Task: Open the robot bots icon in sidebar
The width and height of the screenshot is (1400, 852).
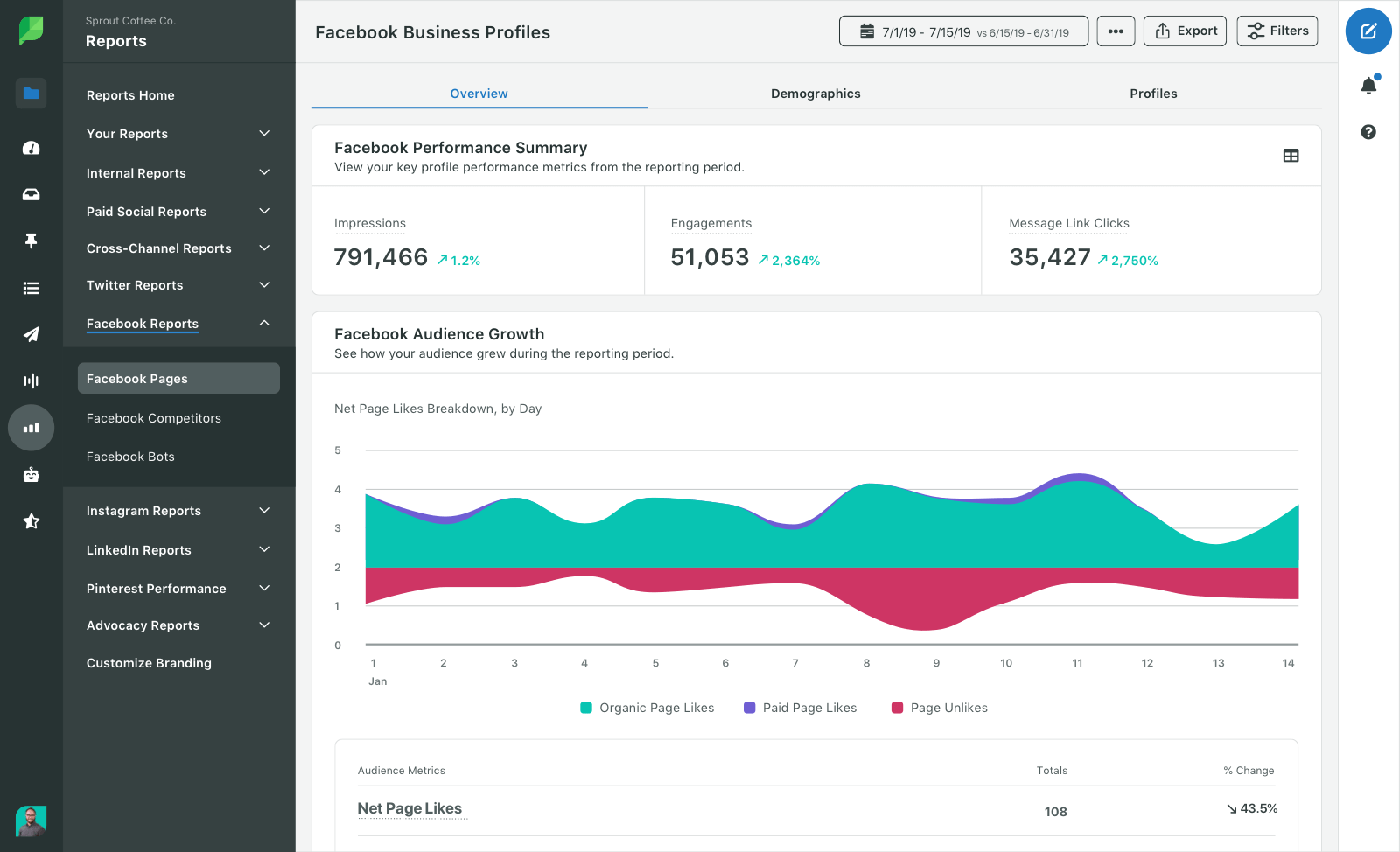Action: [x=31, y=475]
